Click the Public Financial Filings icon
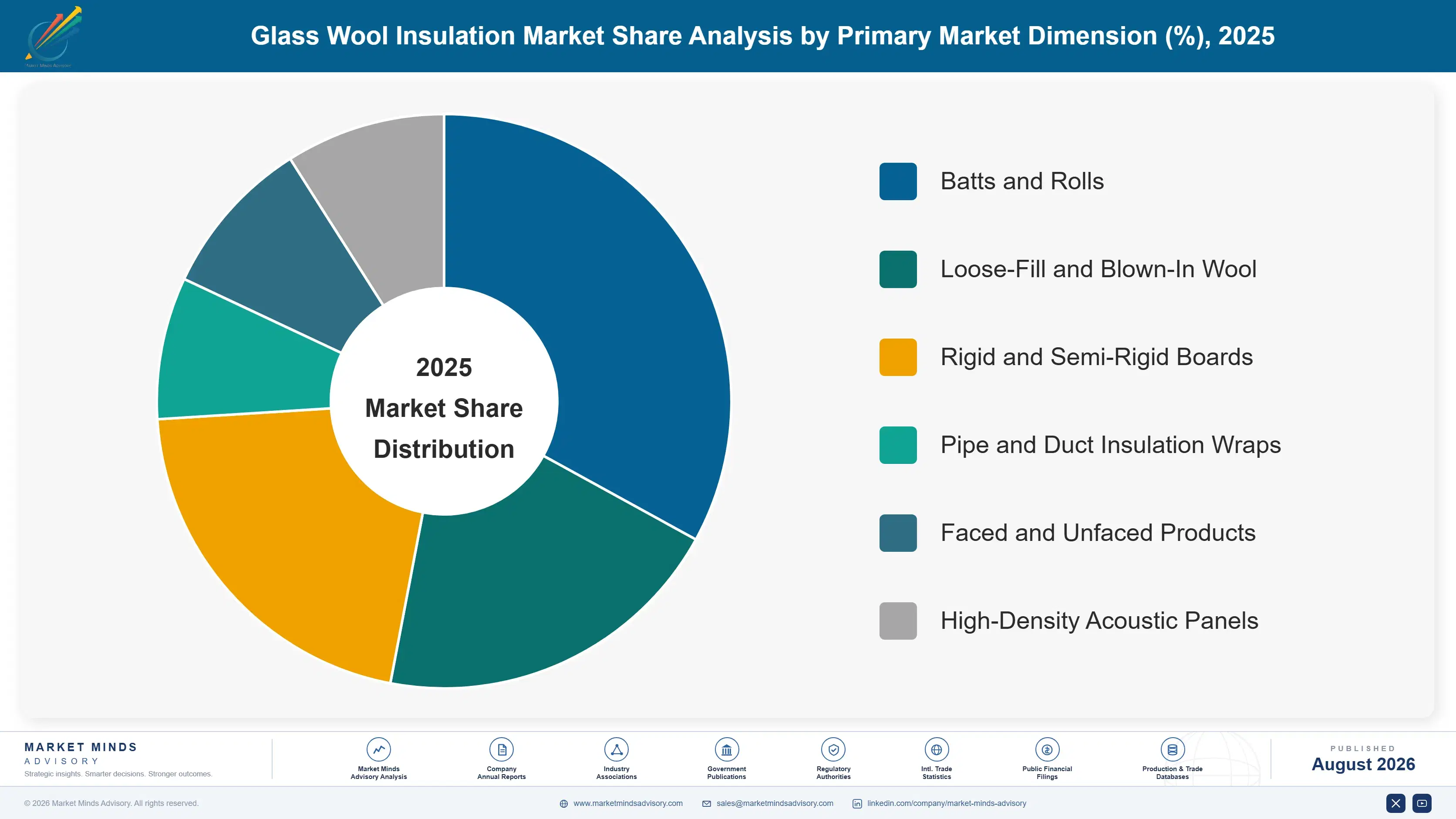The width and height of the screenshot is (1456, 819). (x=1047, y=749)
